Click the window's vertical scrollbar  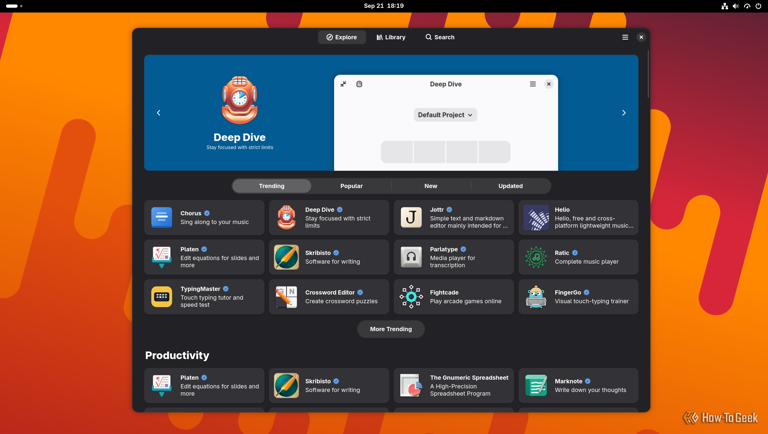pos(648,73)
